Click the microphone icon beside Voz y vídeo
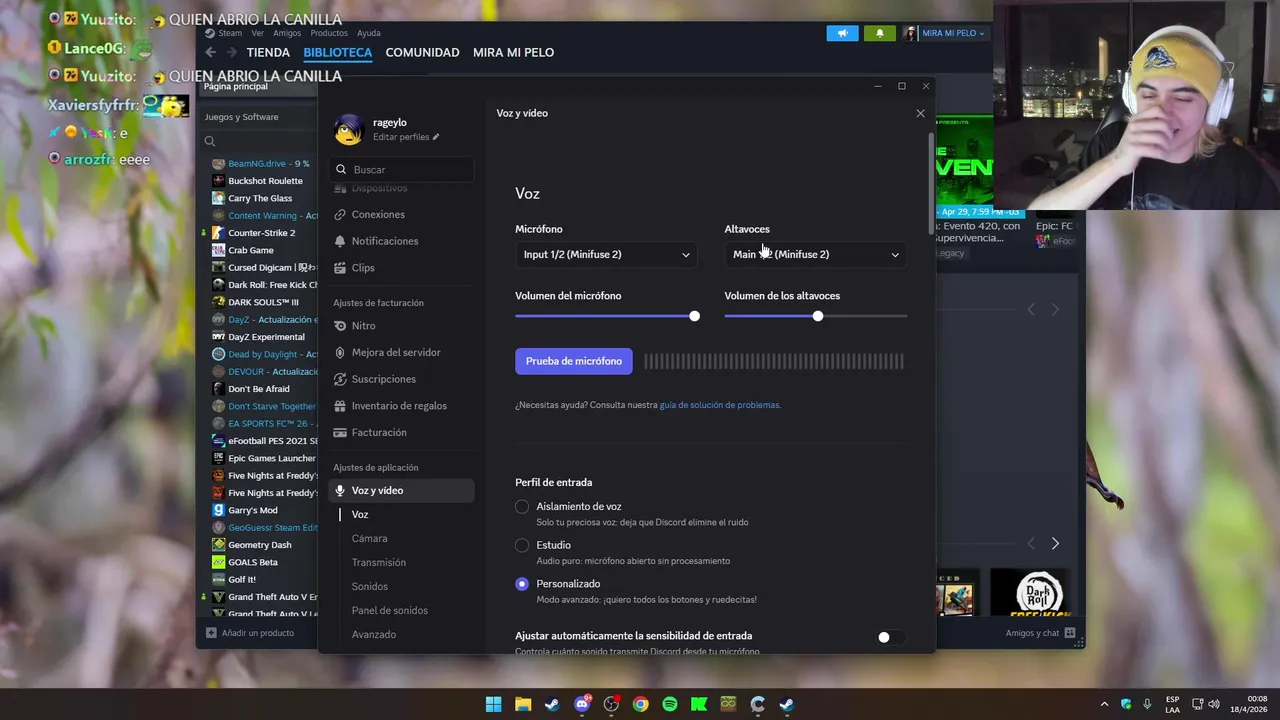Viewport: 1280px width, 720px height. pos(340,491)
